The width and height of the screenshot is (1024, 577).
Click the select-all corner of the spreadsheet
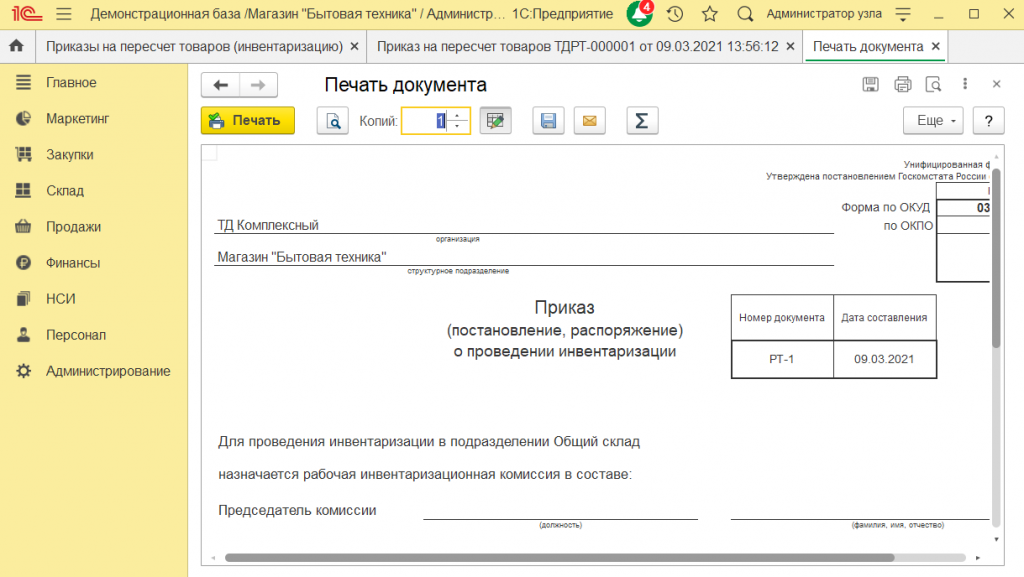click(210, 153)
